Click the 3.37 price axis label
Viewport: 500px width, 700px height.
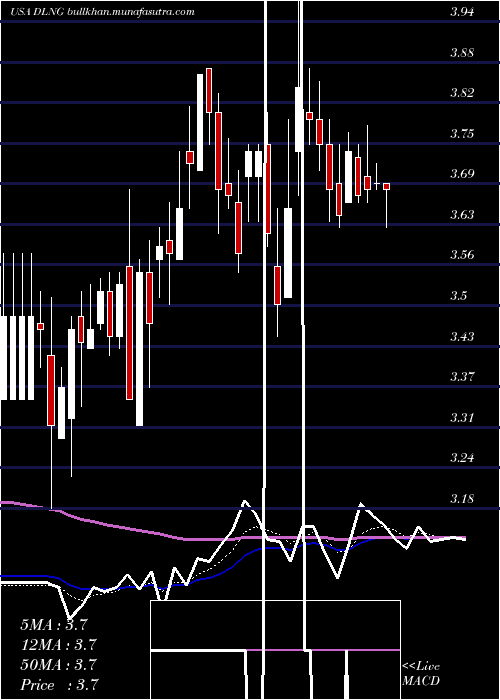click(462, 377)
